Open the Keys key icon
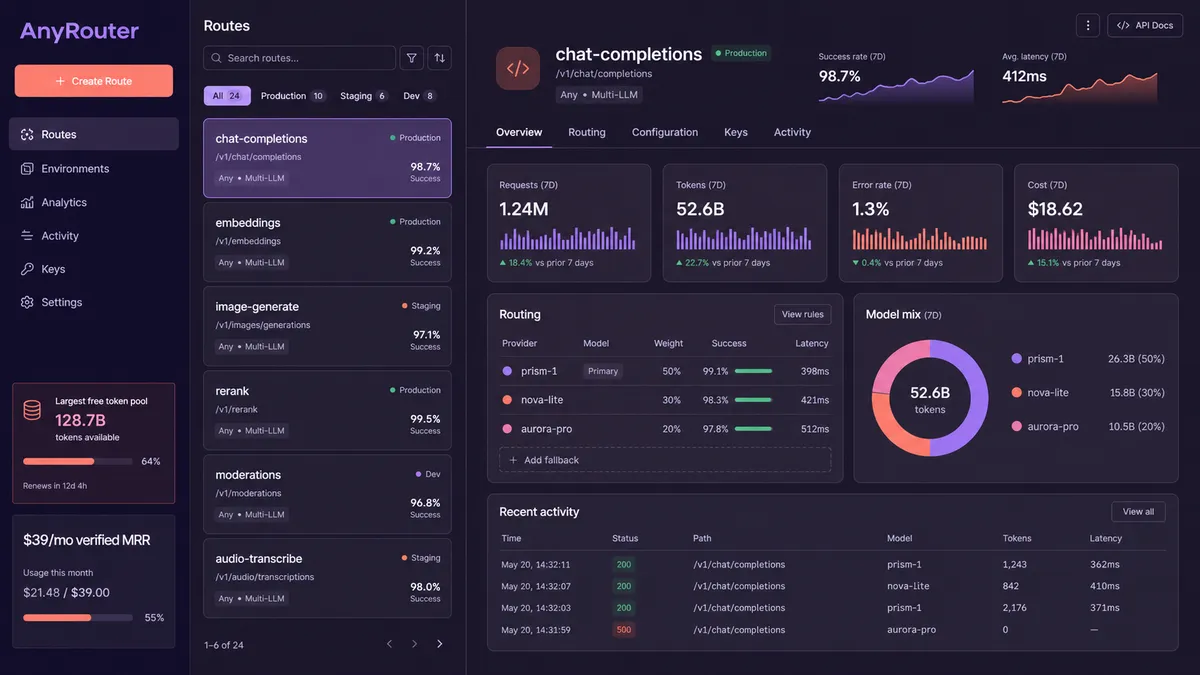The width and height of the screenshot is (1200, 675). tap(27, 269)
